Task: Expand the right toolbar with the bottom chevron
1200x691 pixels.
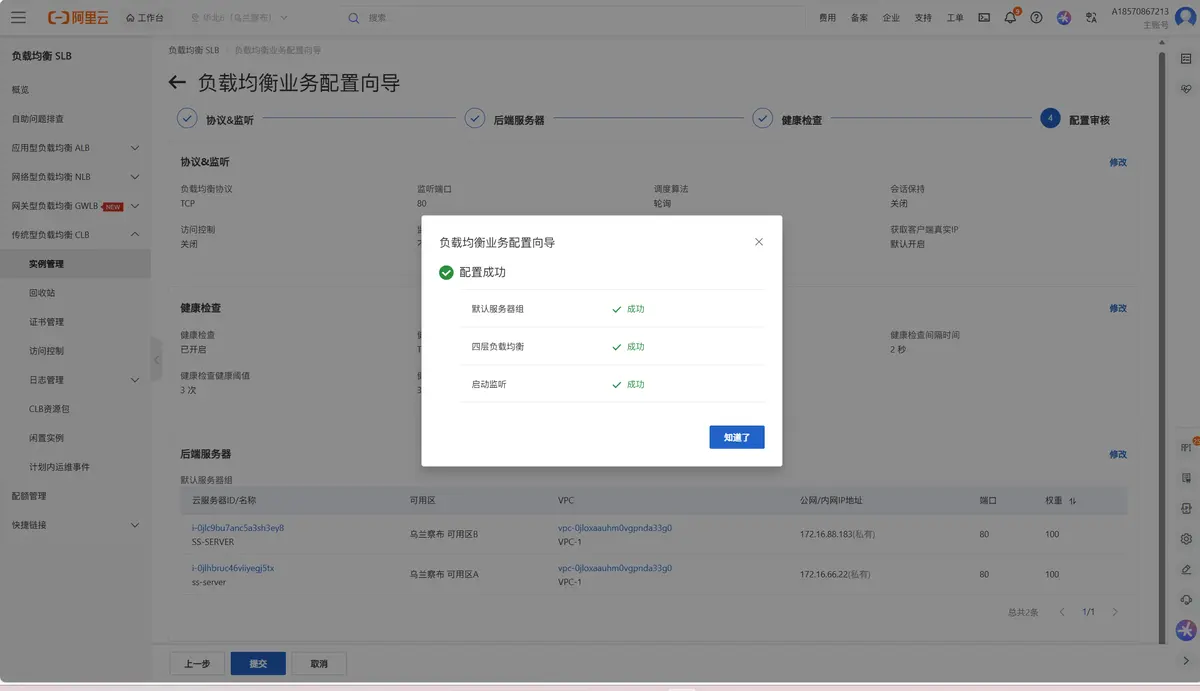Action: coord(1186,660)
